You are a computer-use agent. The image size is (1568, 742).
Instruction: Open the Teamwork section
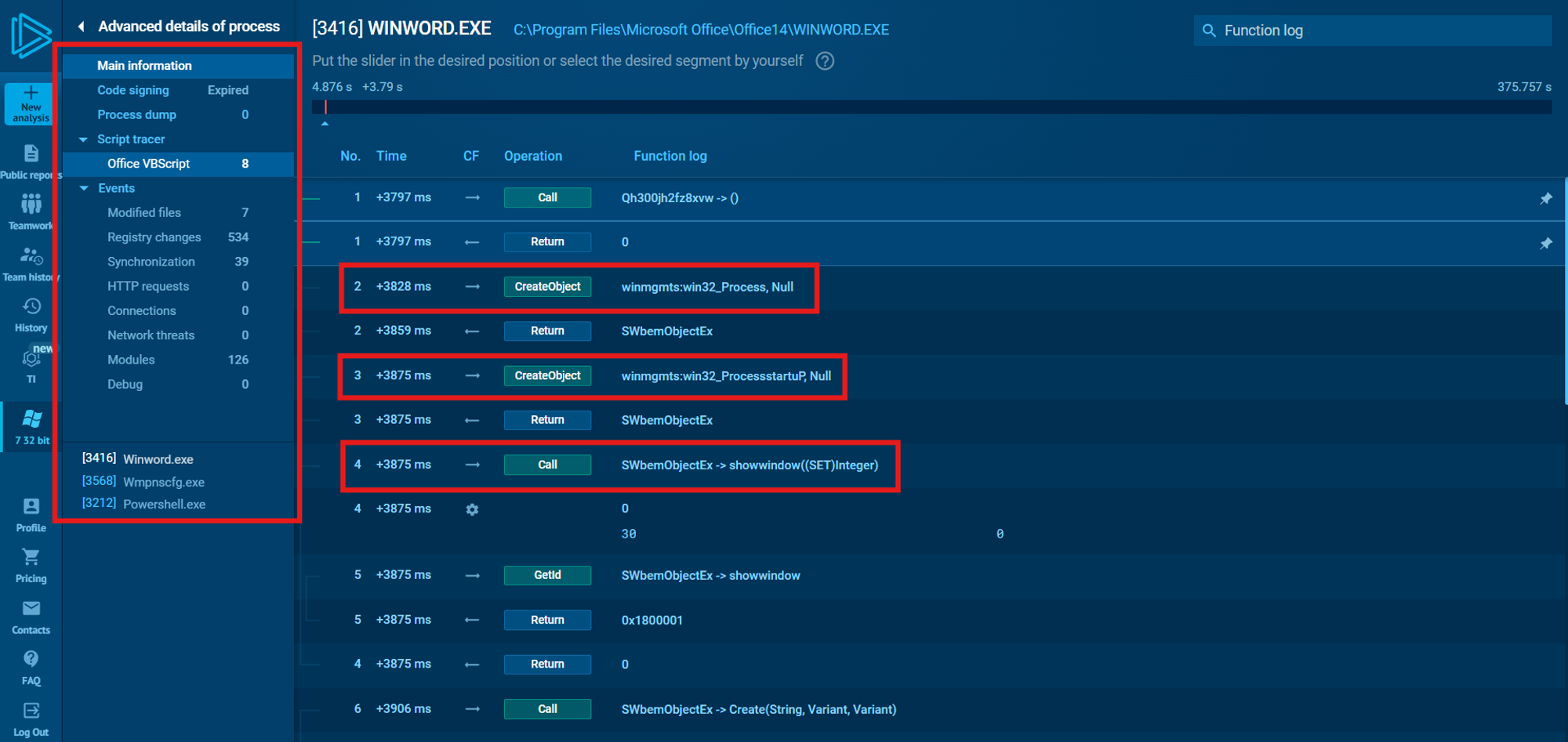click(31, 205)
